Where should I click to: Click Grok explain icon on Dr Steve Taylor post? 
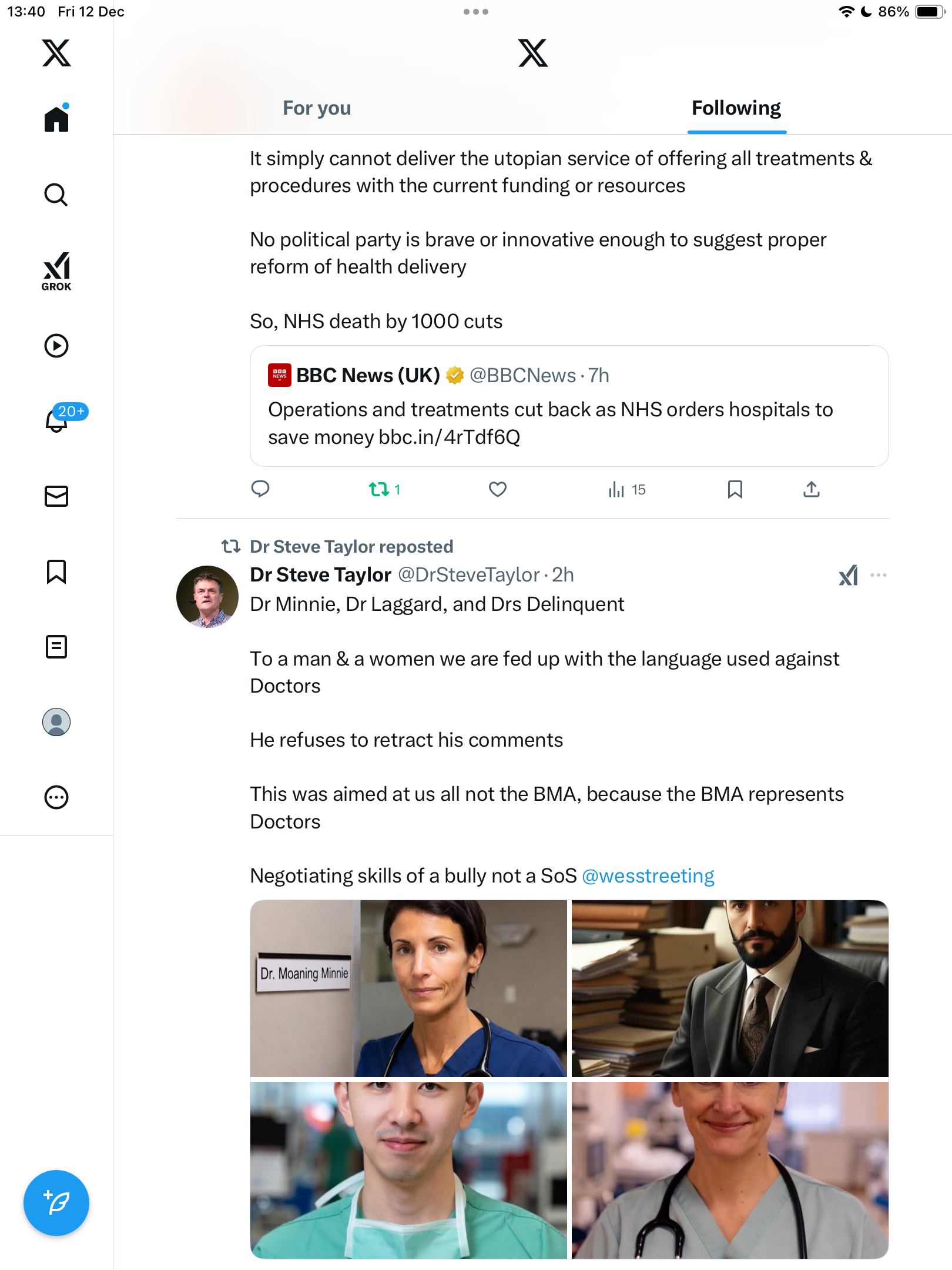(848, 576)
